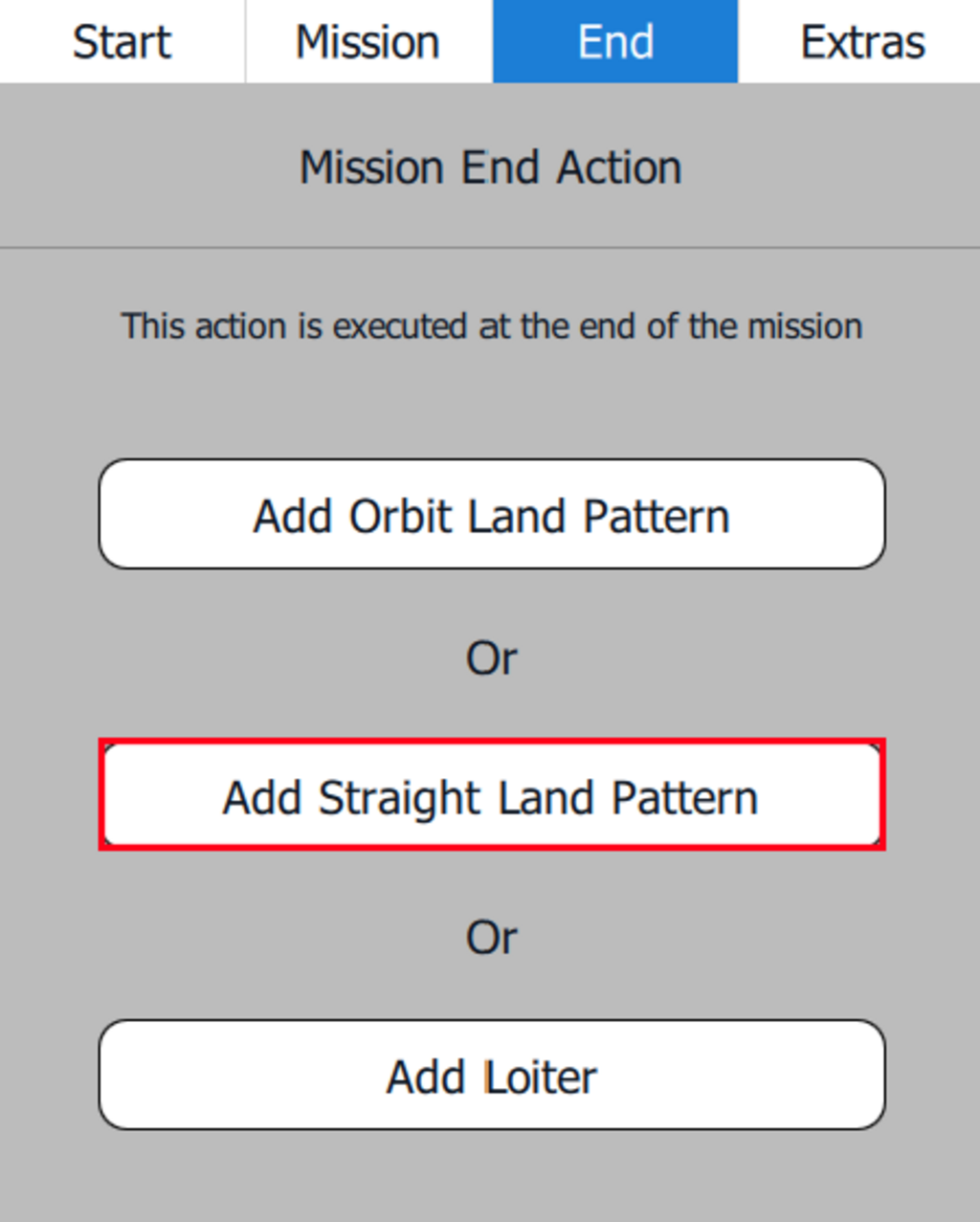
Task: Go to the Extras tab
Action: pos(861,42)
